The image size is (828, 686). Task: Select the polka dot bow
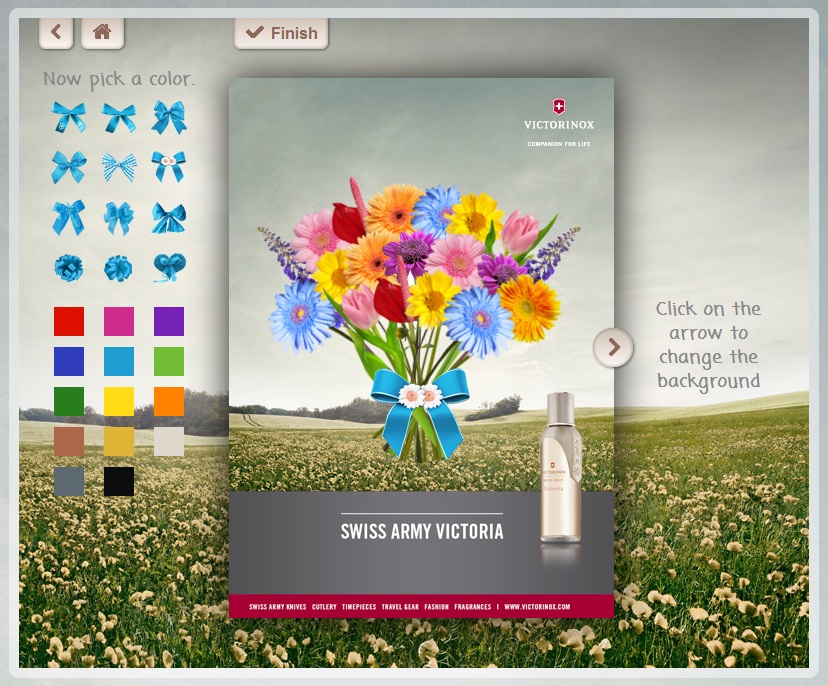tap(69, 166)
